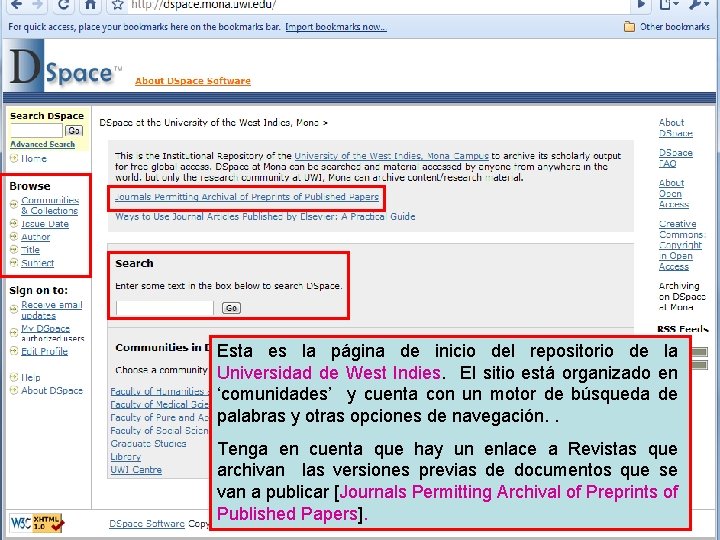Image resolution: width=720 pixels, height=540 pixels.
Task: Open About DSpace in right column
Action: tap(675, 128)
